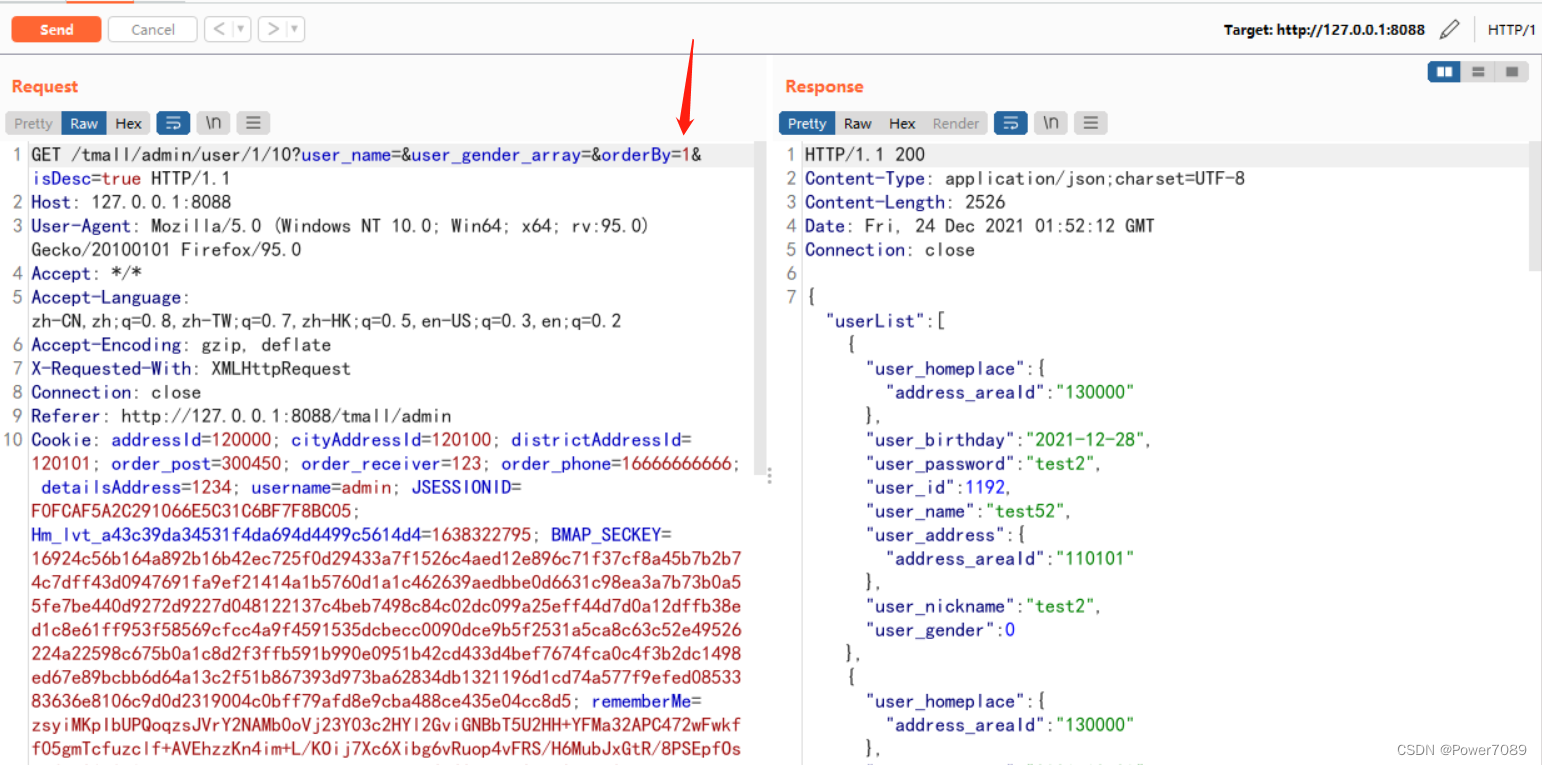Open the back-history dropdown arrow
Screen dimensions: 1542x765
[238, 29]
